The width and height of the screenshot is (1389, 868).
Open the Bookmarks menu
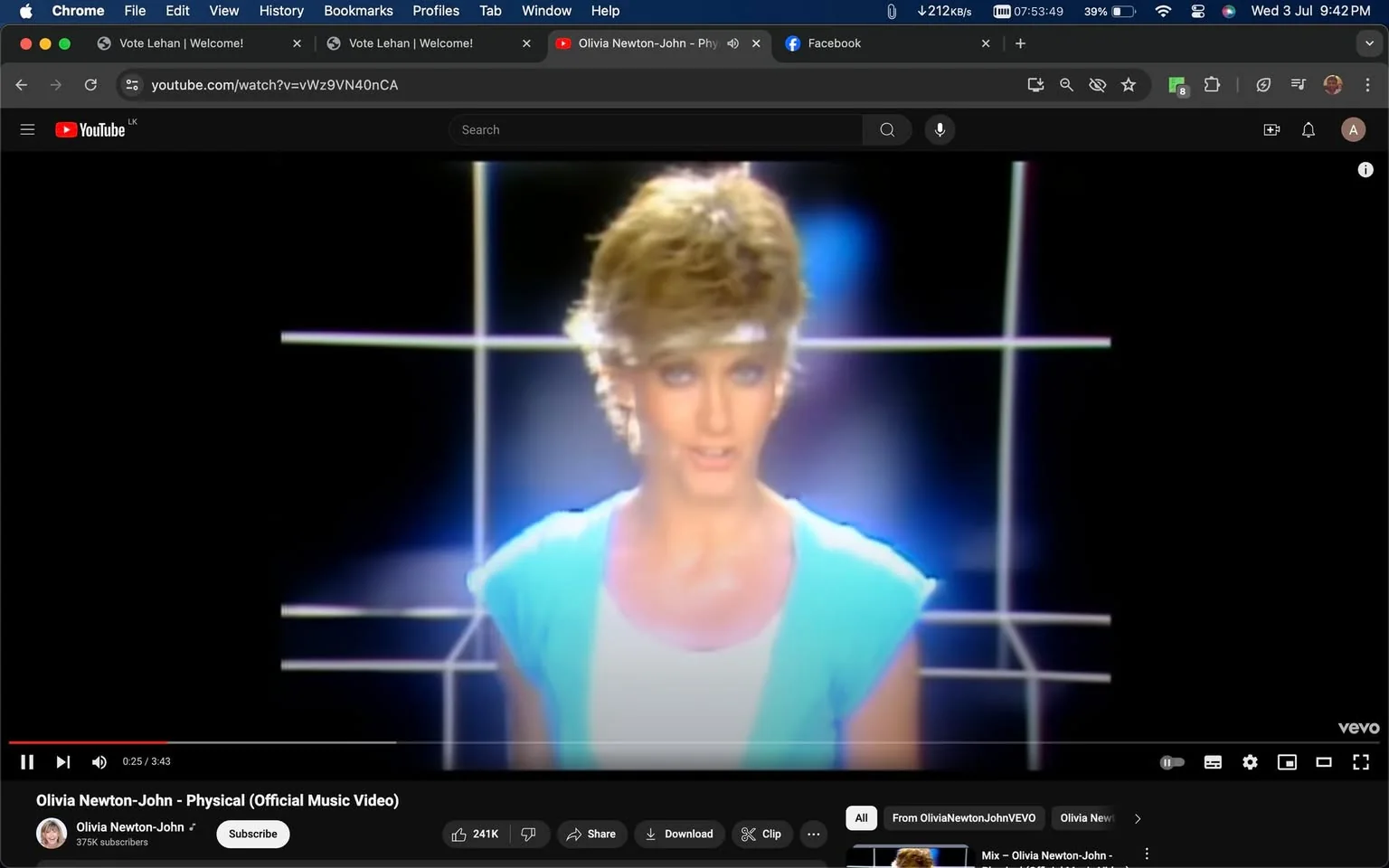tap(358, 11)
